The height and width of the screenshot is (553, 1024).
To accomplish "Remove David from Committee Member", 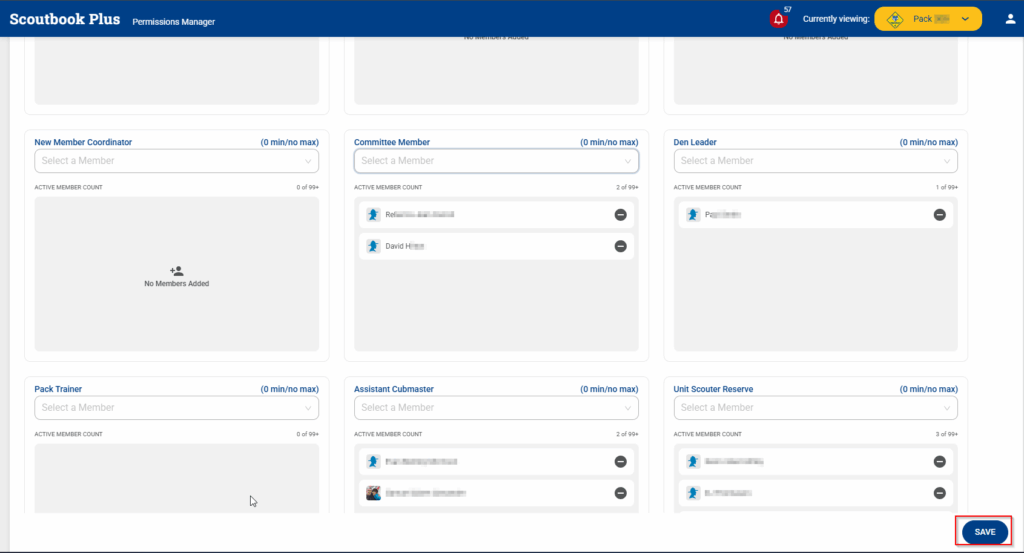I will [x=620, y=246].
